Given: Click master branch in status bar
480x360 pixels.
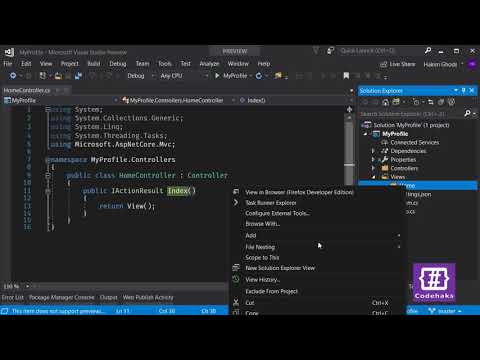Looking at the screenshot, I should [447, 311].
